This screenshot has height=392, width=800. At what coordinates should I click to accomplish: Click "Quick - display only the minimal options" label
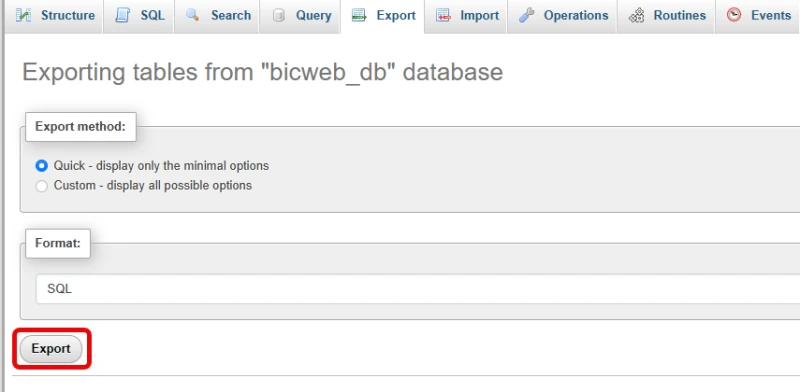tap(161, 166)
